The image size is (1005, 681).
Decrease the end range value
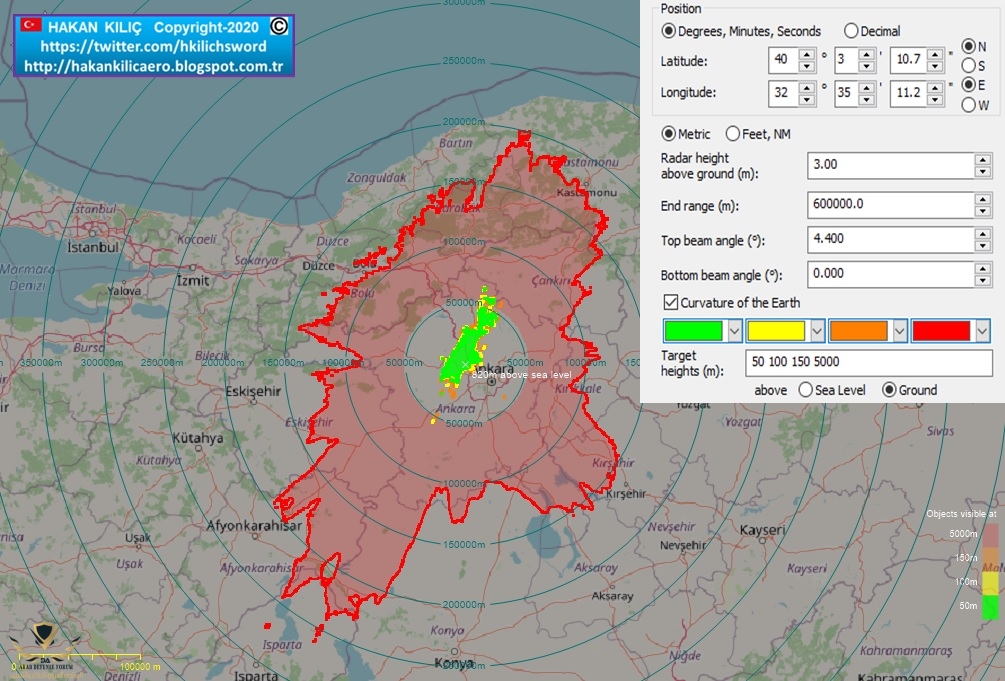pos(983,211)
